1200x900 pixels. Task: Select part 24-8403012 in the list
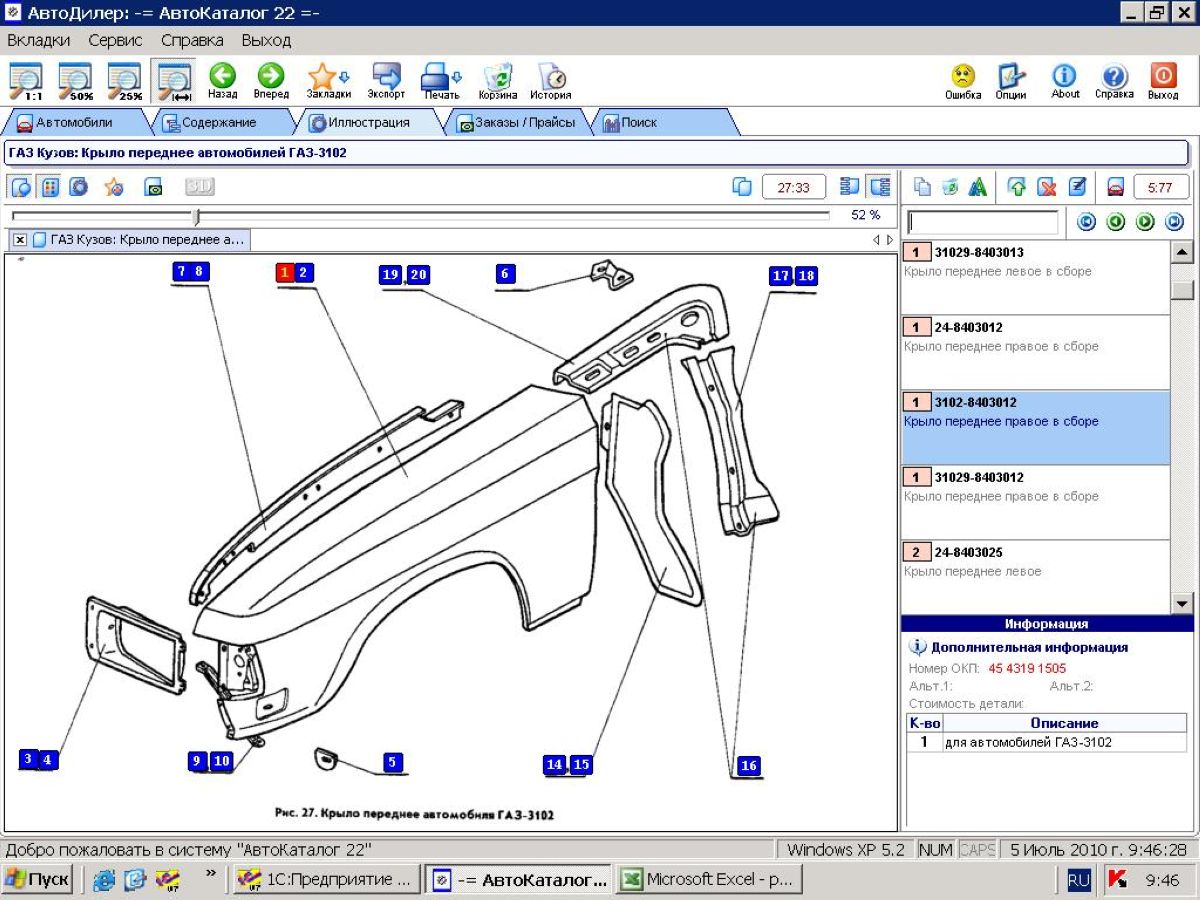[1036, 353]
